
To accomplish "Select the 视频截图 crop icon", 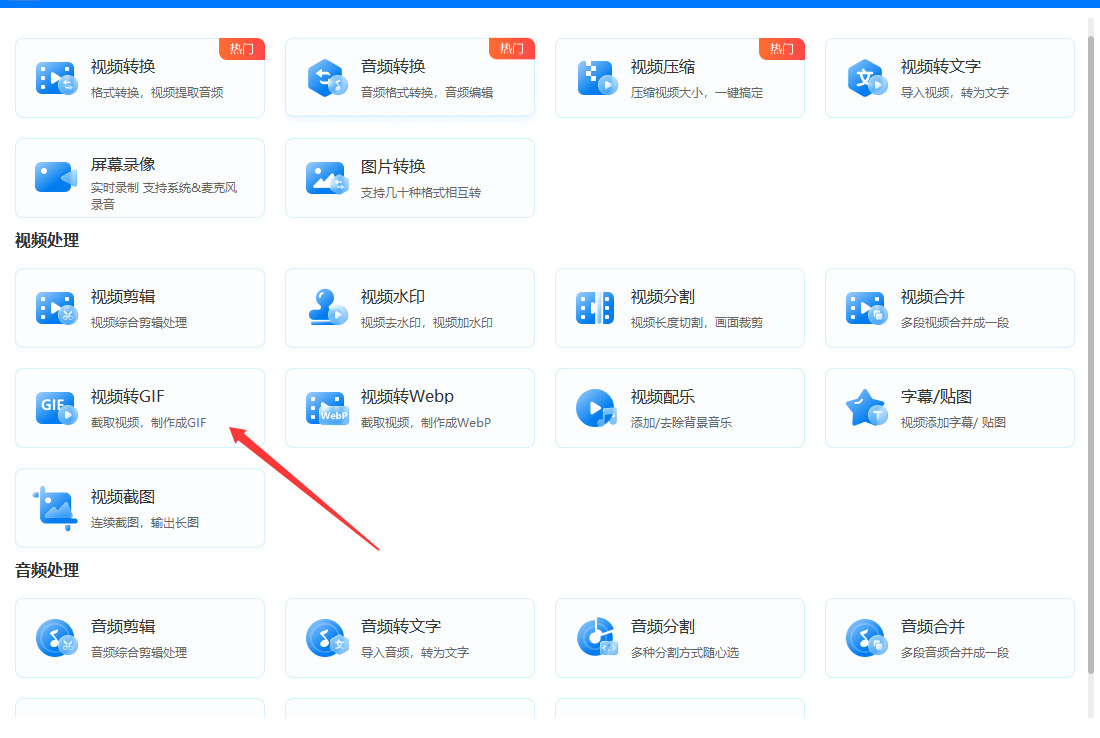I will tap(55, 508).
